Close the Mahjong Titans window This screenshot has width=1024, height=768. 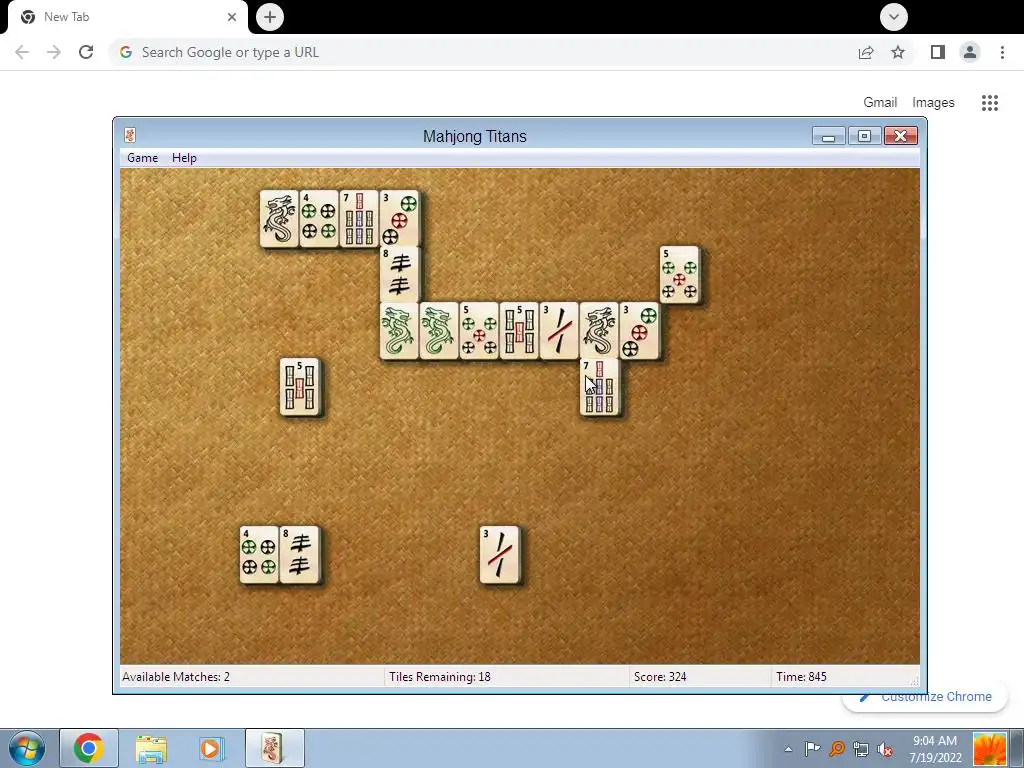[901, 136]
